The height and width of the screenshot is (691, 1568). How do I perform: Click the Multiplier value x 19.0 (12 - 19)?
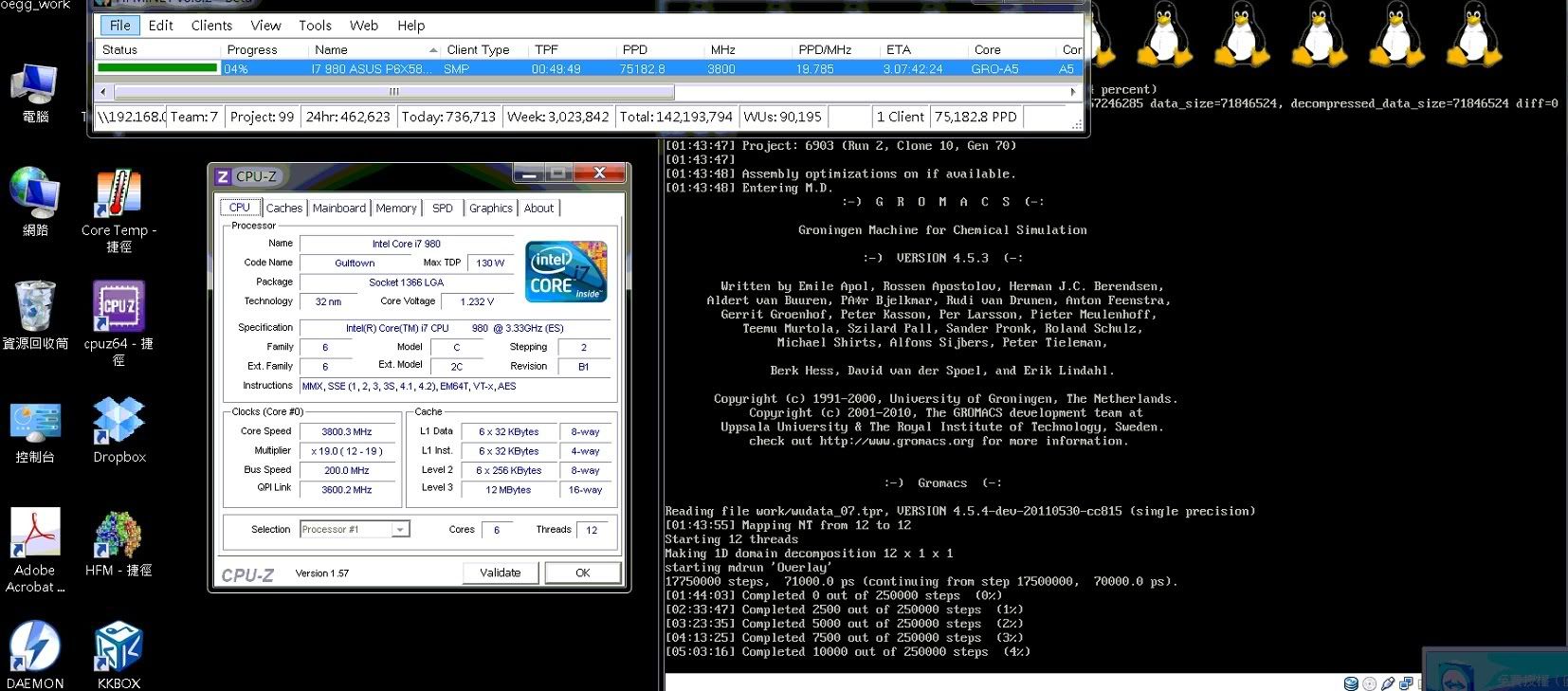[x=346, y=451]
